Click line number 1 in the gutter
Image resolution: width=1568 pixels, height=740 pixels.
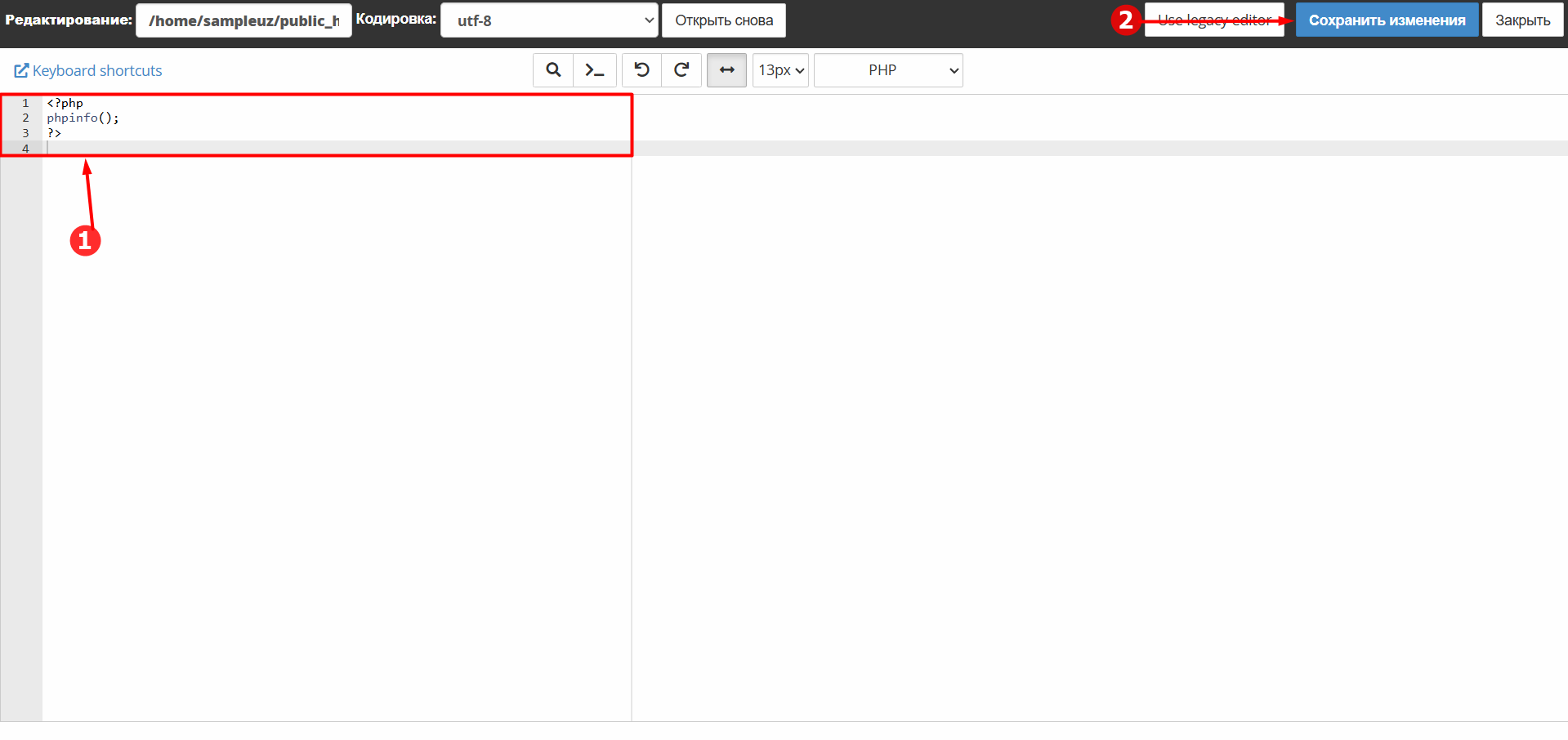pyautogui.click(x=25, y=103)
